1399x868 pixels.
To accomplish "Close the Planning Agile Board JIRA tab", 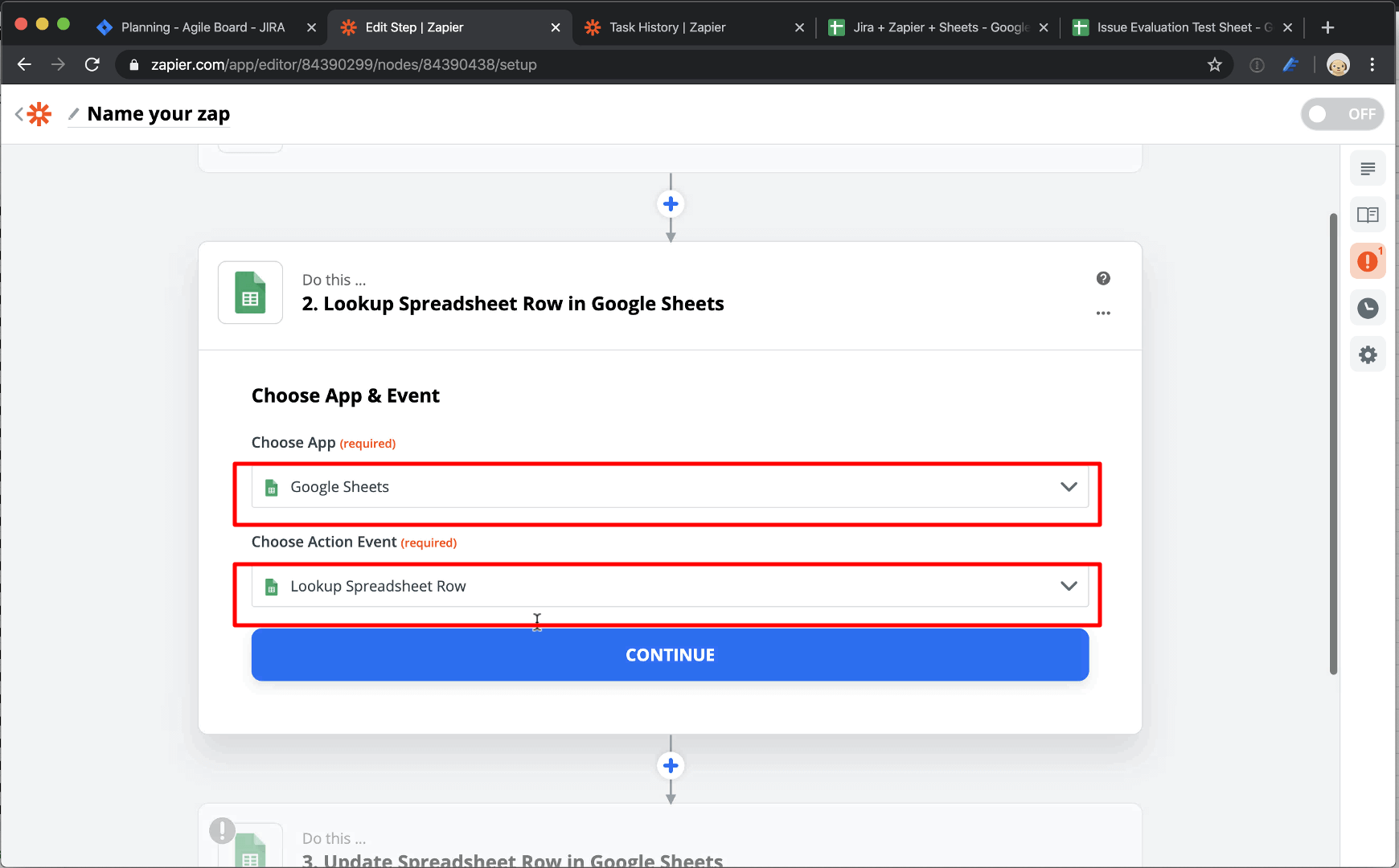I will [311, 27].
